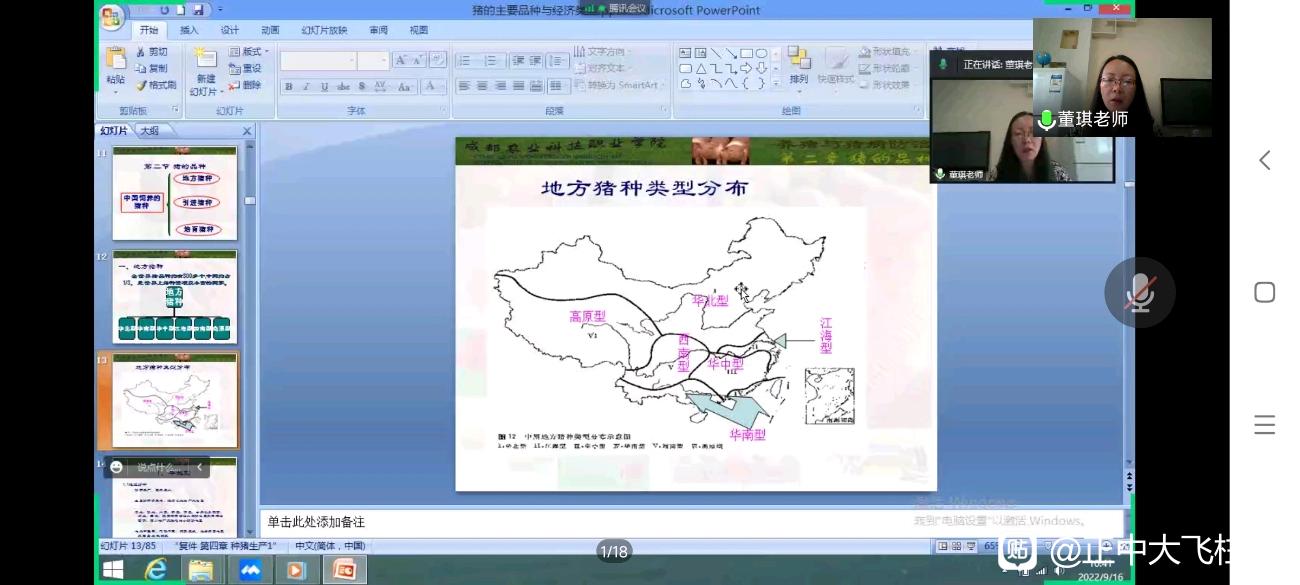Cut selection with 剪切
Viewport: 1300px width, 585px height.
(x=151, y=52)
